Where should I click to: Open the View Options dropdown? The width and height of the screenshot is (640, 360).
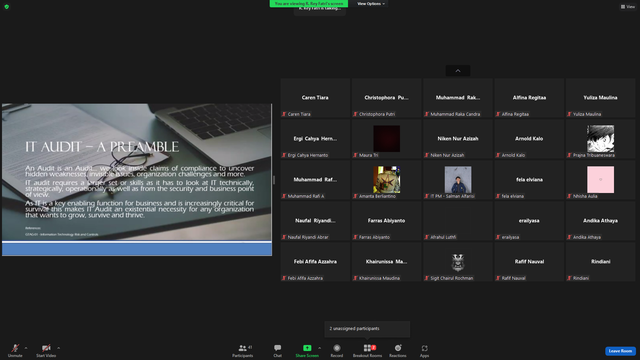(371, 4)
